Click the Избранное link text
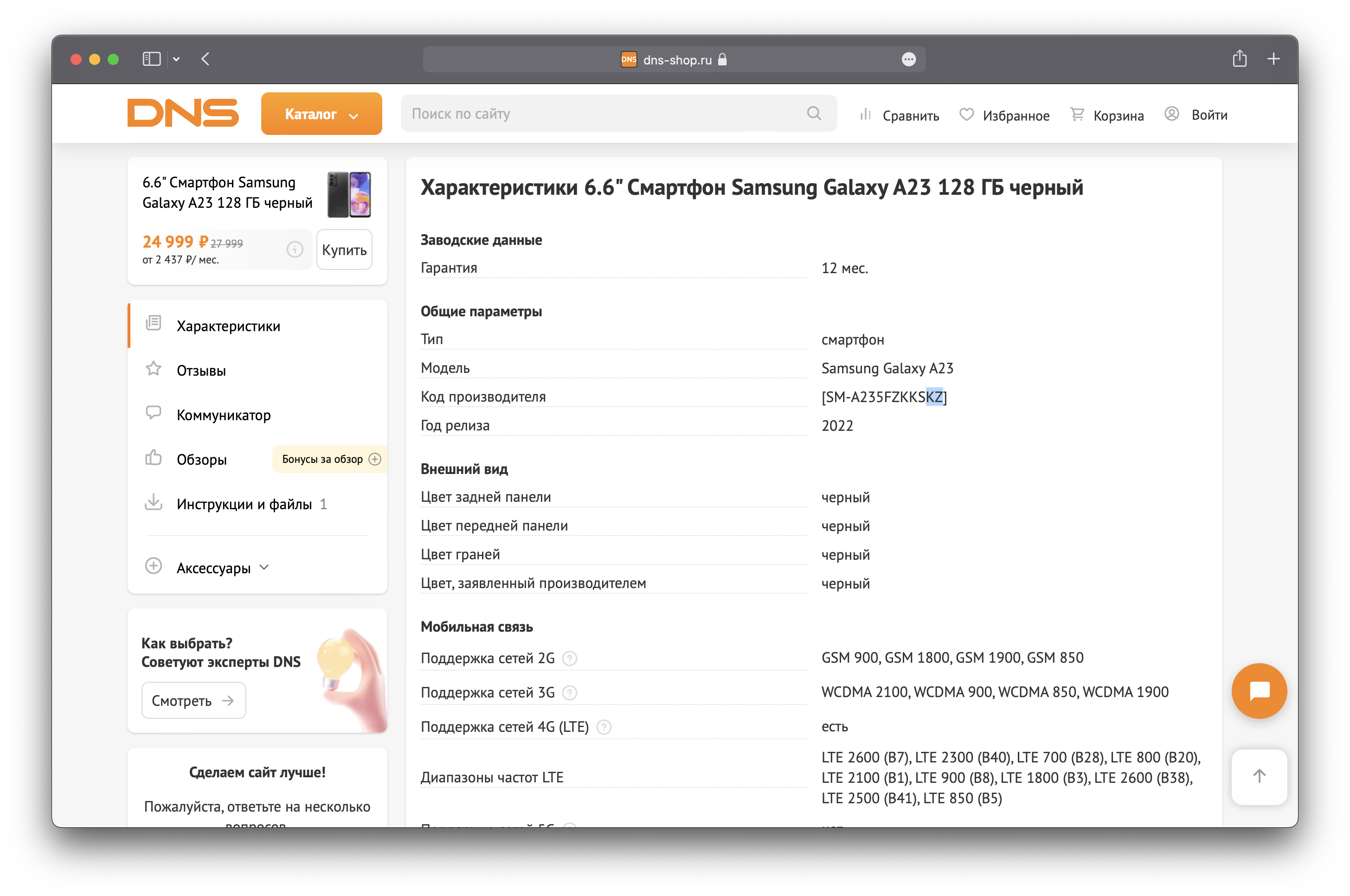The height and width of the screenshot is (896, 1350). [x=1016, y=115]
